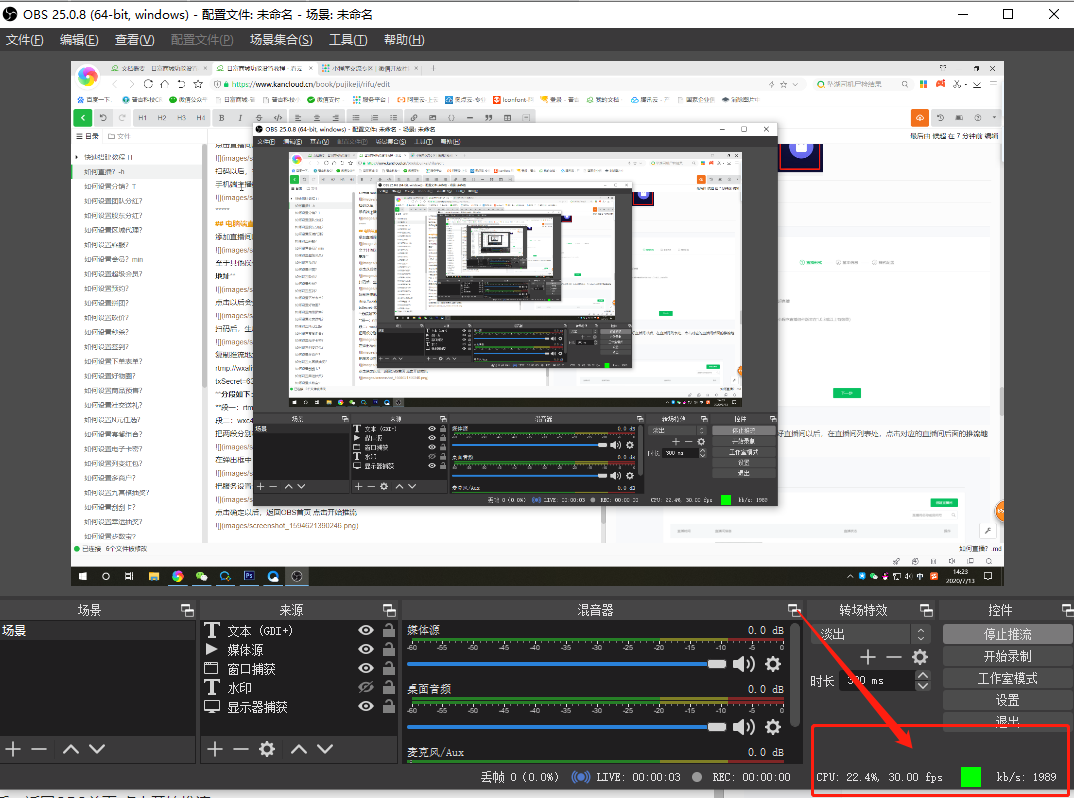Open the 场景集合(S) menu
The width and height of the screenshot is (1074, 798).
[x=281, y=40]
